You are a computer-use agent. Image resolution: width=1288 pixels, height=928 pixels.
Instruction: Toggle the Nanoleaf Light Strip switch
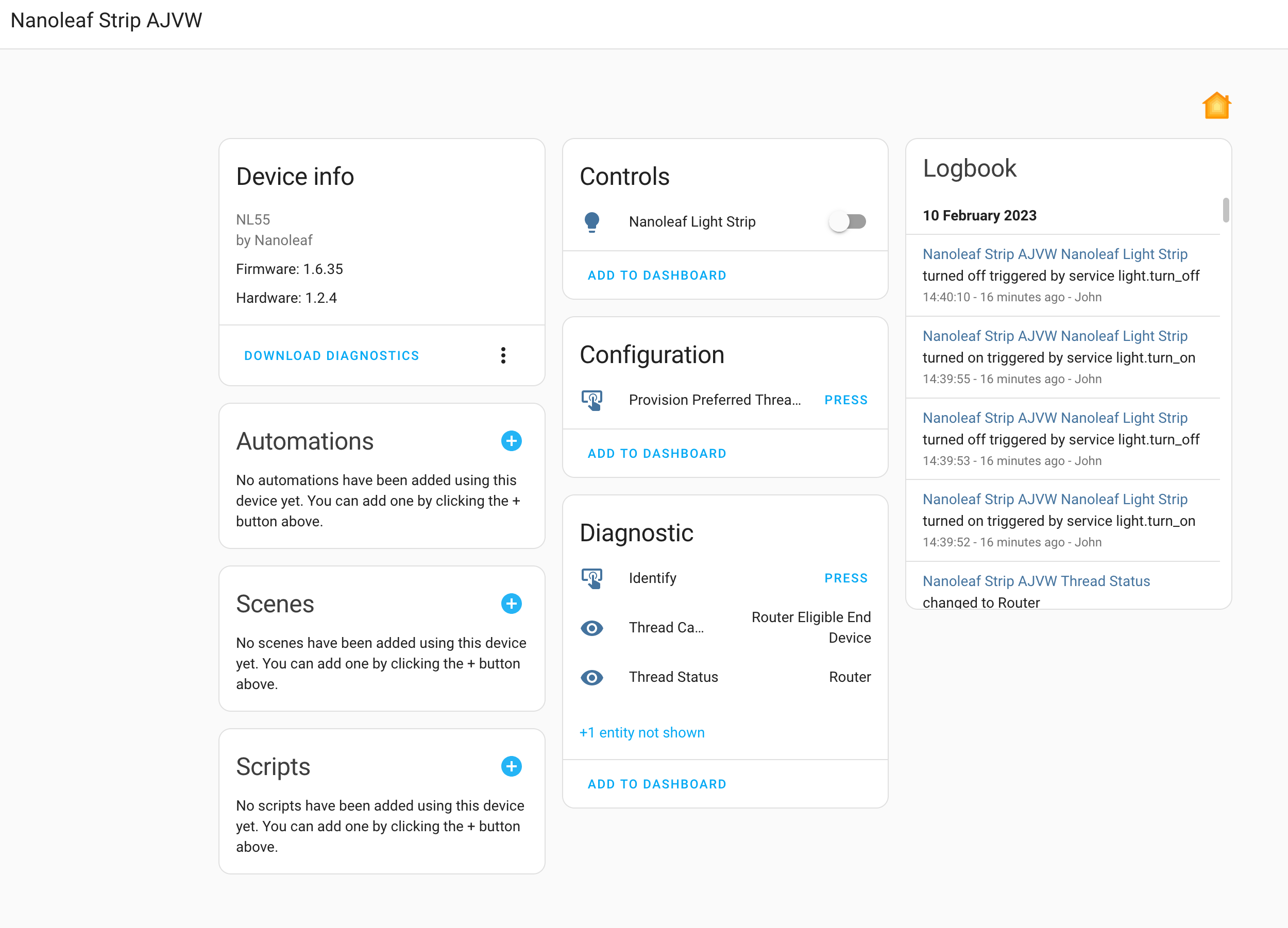click(x=848, y=221)
